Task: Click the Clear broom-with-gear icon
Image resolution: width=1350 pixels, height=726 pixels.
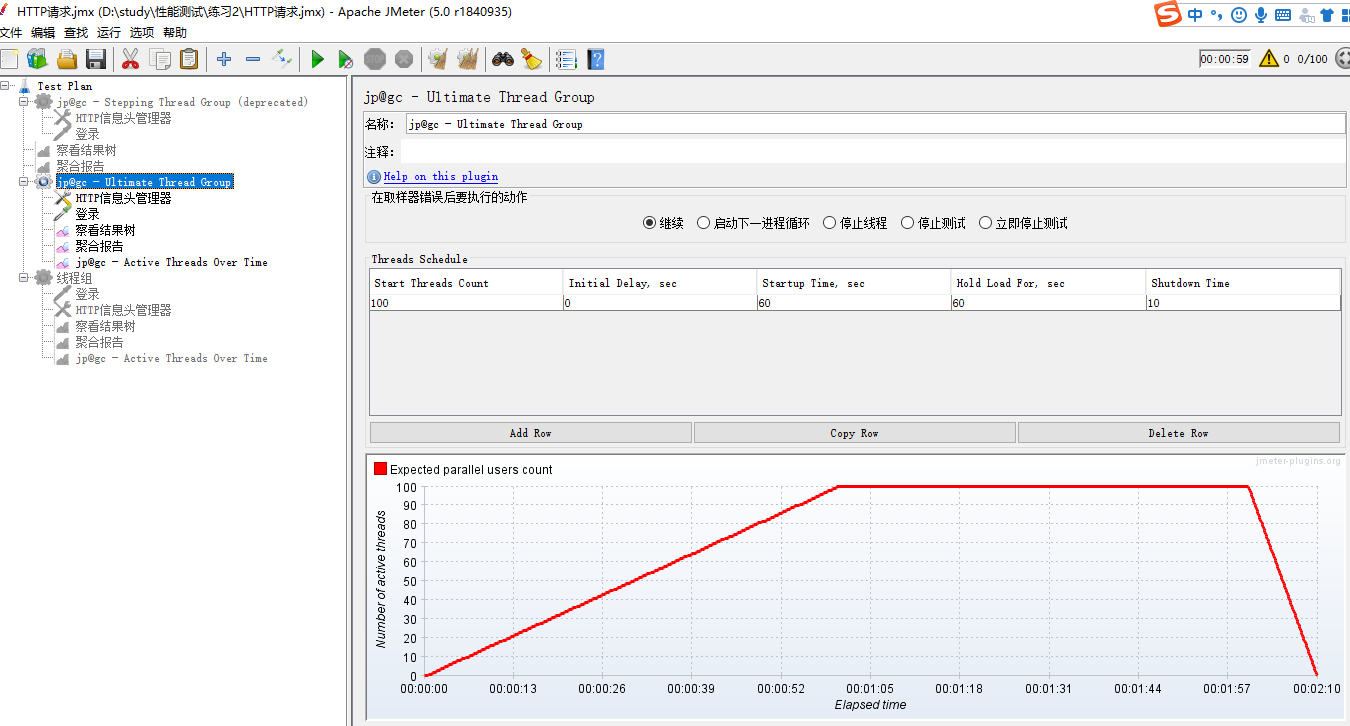Action: pos(437,59)
